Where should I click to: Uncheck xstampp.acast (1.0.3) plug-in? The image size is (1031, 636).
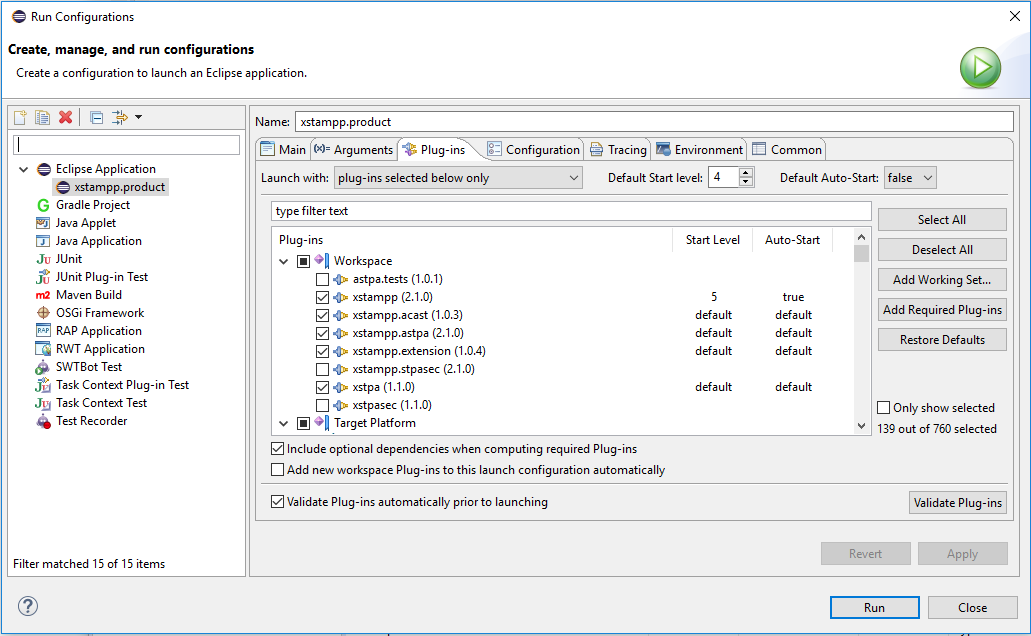322,316
